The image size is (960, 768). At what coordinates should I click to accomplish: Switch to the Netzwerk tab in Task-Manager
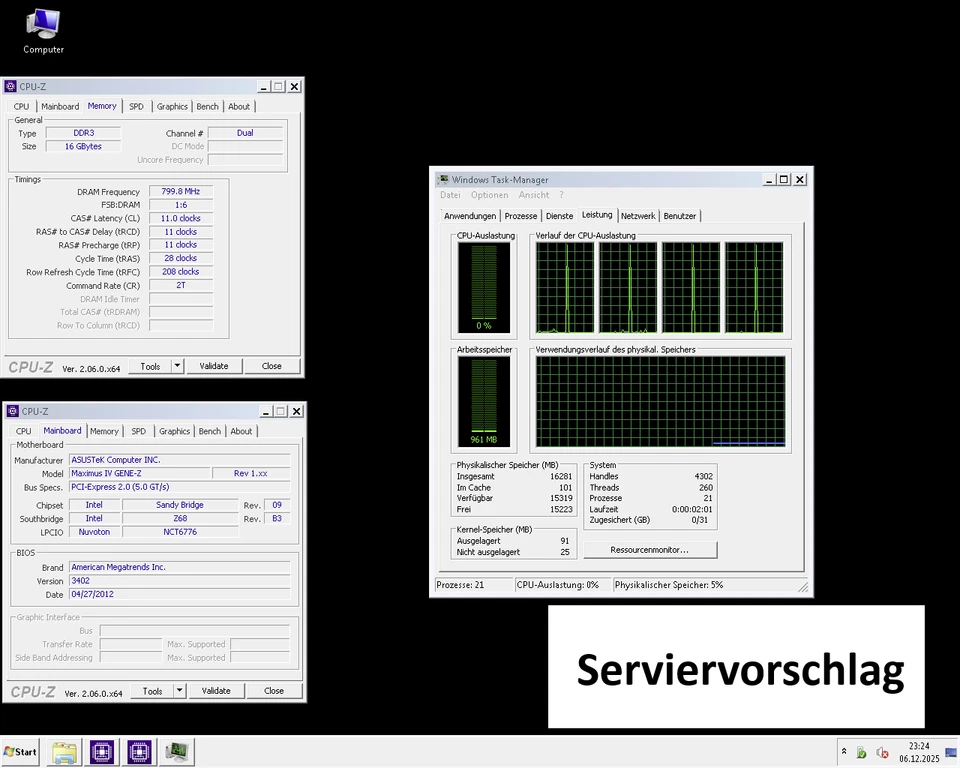[638, 215]
